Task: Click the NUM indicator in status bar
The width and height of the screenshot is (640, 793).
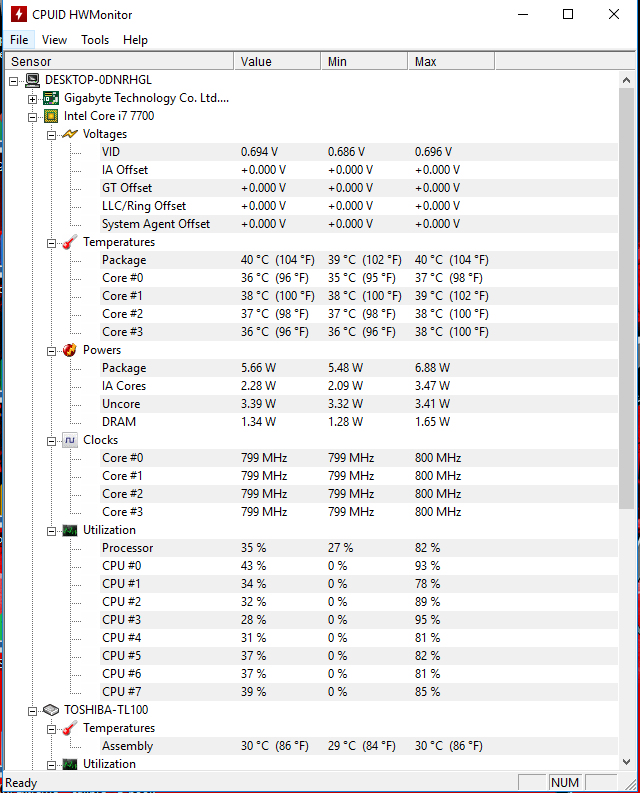Action: click(565, 783)
